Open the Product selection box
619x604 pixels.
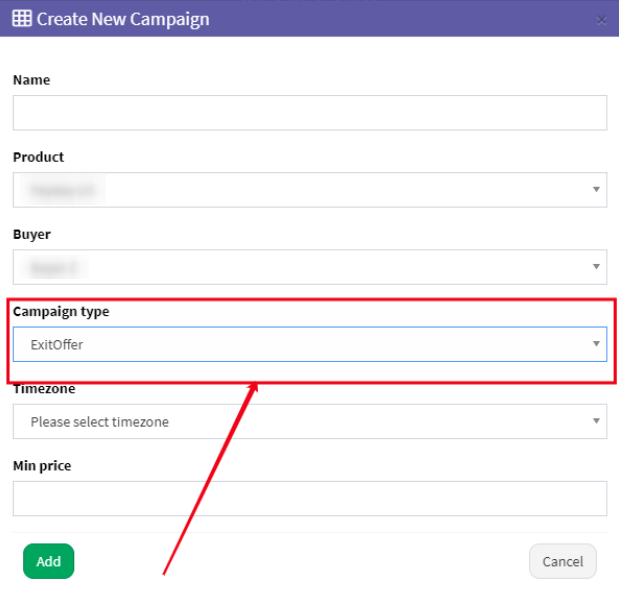pyautogui.click(x=300, y=190)
